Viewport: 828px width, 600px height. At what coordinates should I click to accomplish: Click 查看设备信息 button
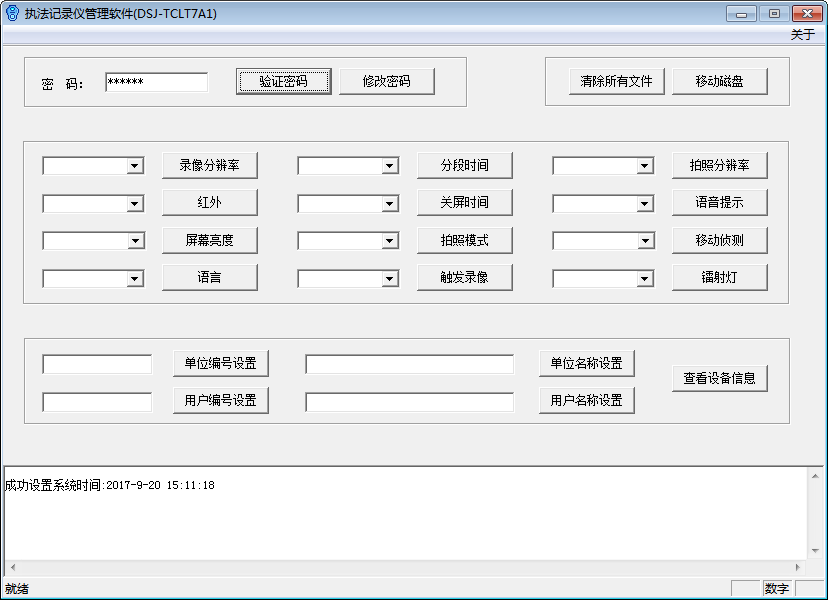pyautogui.click(x=719, y=378)
